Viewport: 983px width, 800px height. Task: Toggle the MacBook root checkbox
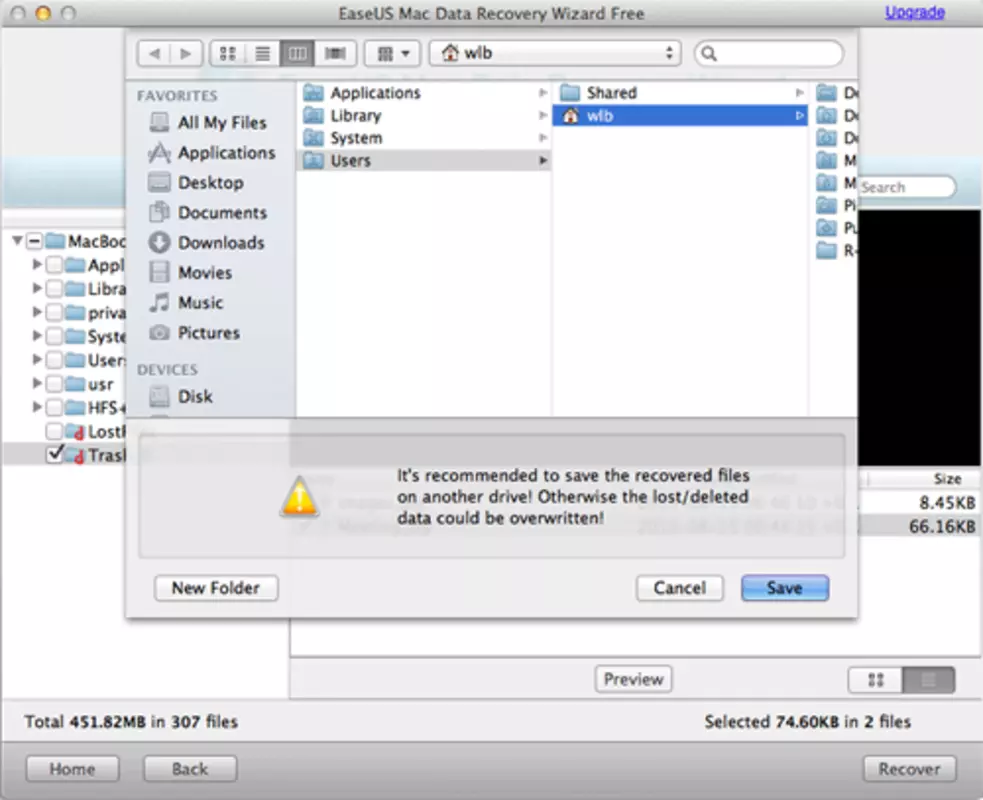point(34,241)
